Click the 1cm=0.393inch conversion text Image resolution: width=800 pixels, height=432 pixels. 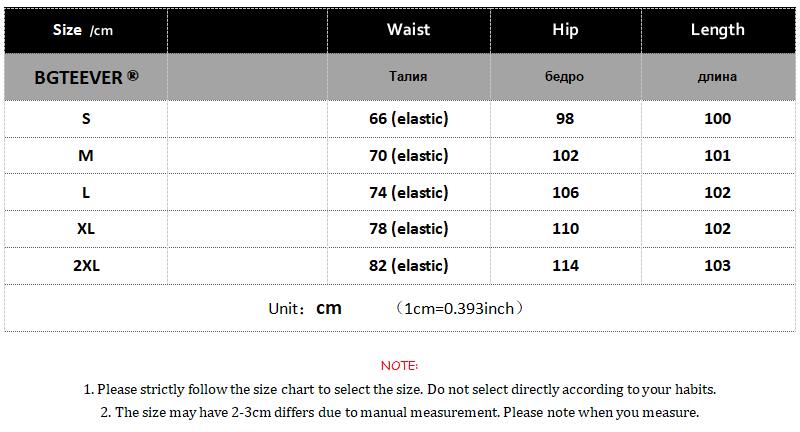[x=459, y=308]
